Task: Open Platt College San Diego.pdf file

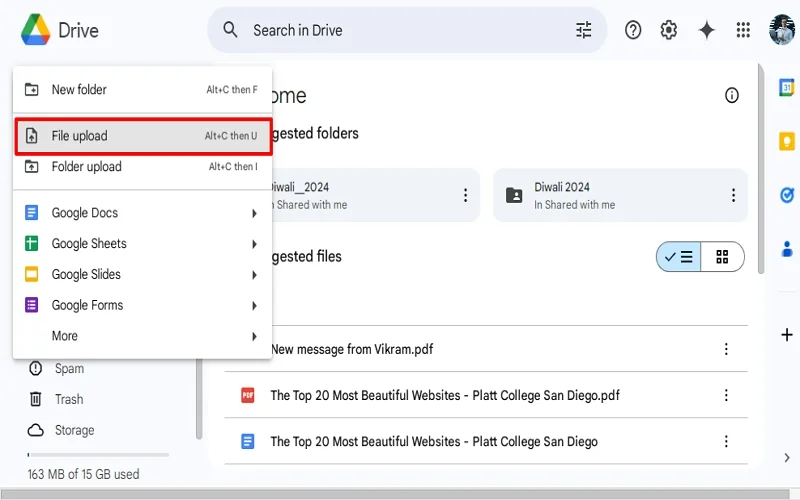Action: (x=445, y=395)
